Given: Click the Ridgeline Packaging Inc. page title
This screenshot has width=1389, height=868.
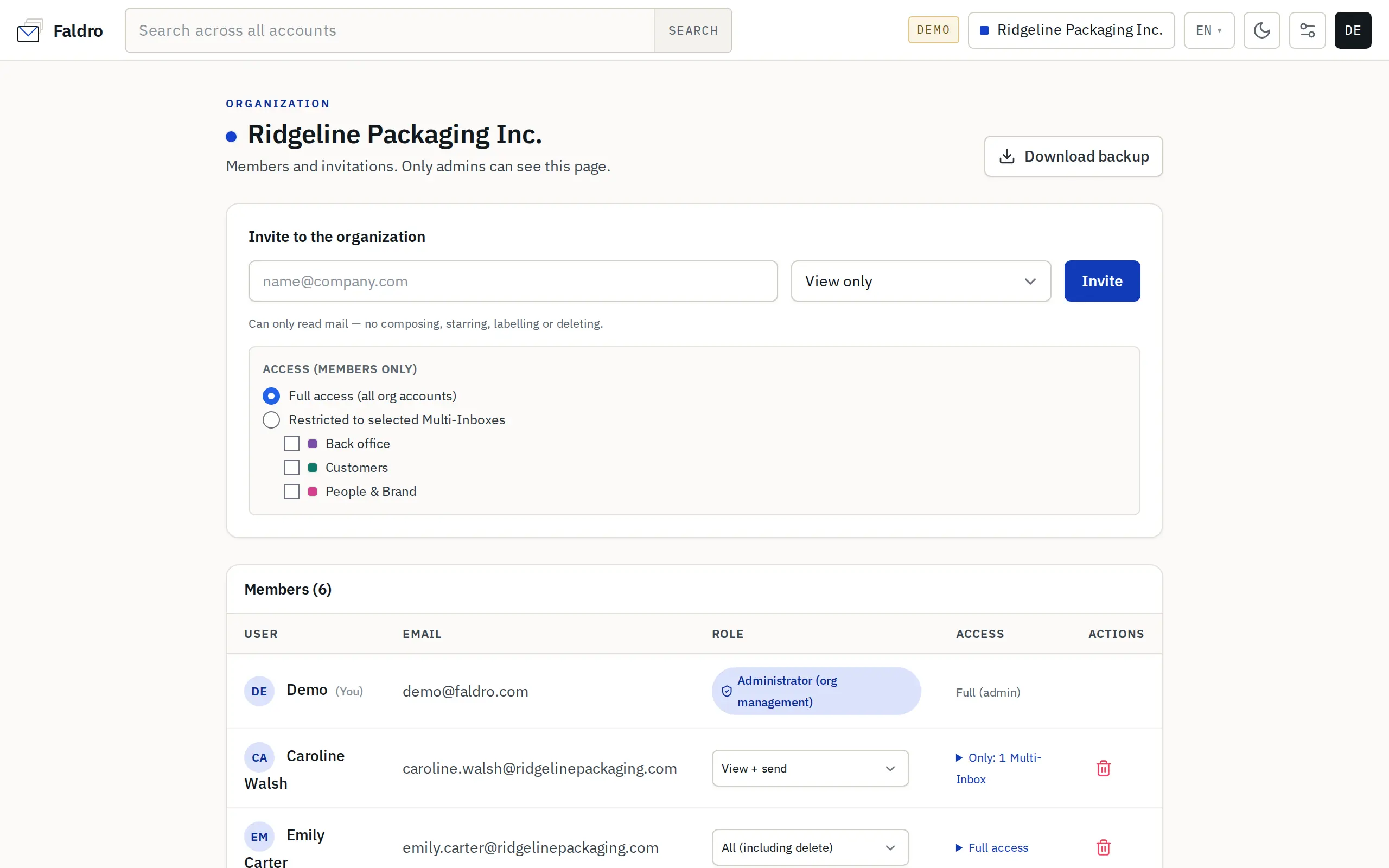Looking at the screenshot, I should (394, 135).
